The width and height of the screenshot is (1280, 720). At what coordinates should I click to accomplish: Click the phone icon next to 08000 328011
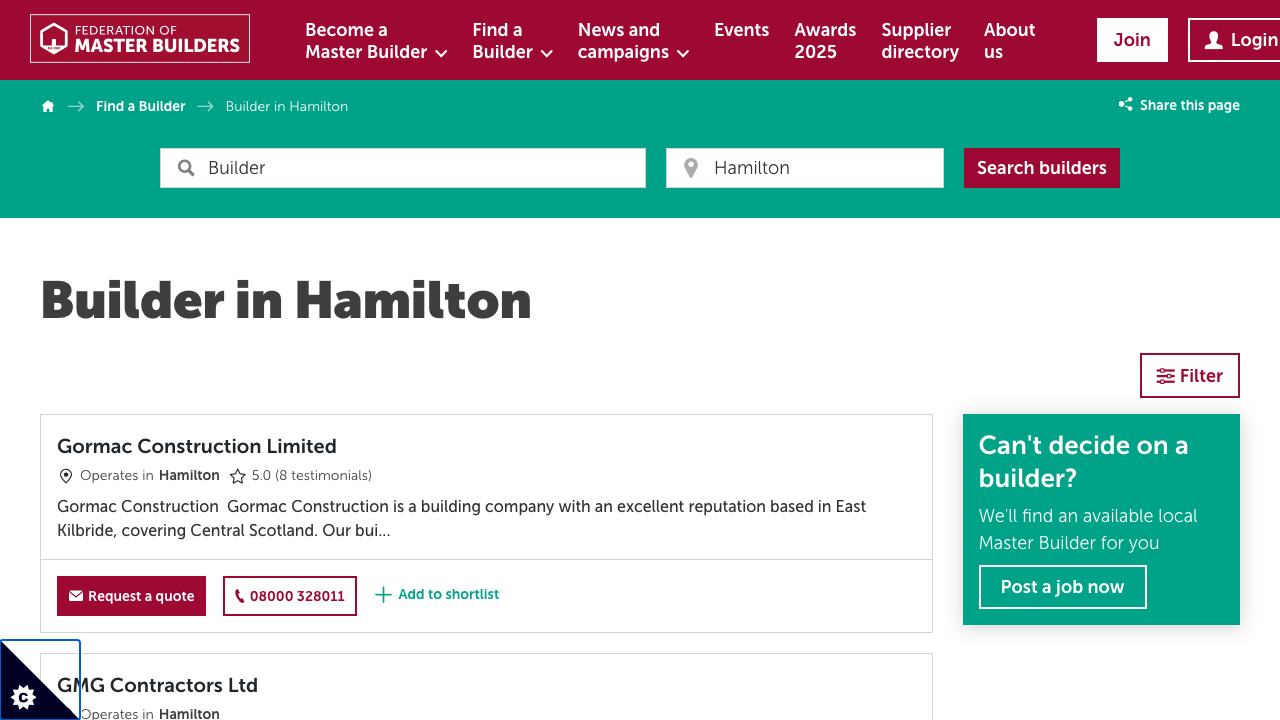point(240,595)
